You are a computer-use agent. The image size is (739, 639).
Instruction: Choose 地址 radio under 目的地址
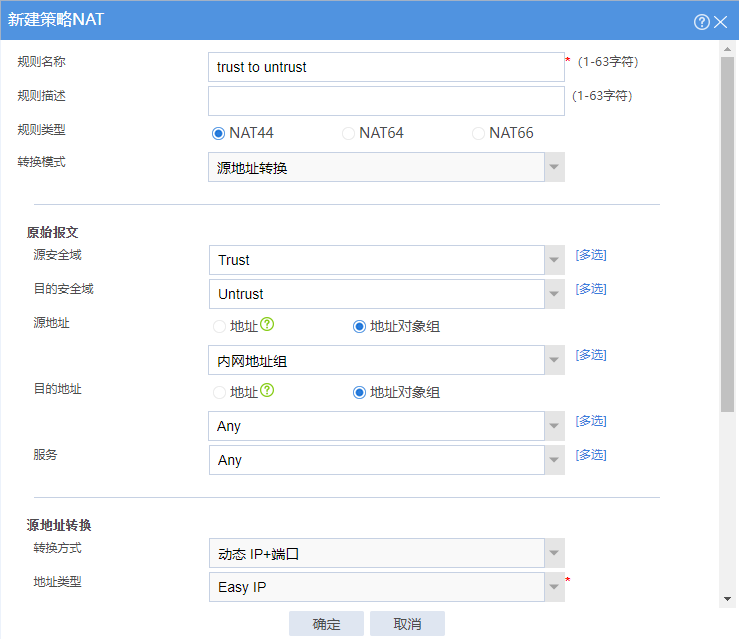pos(219,392)
